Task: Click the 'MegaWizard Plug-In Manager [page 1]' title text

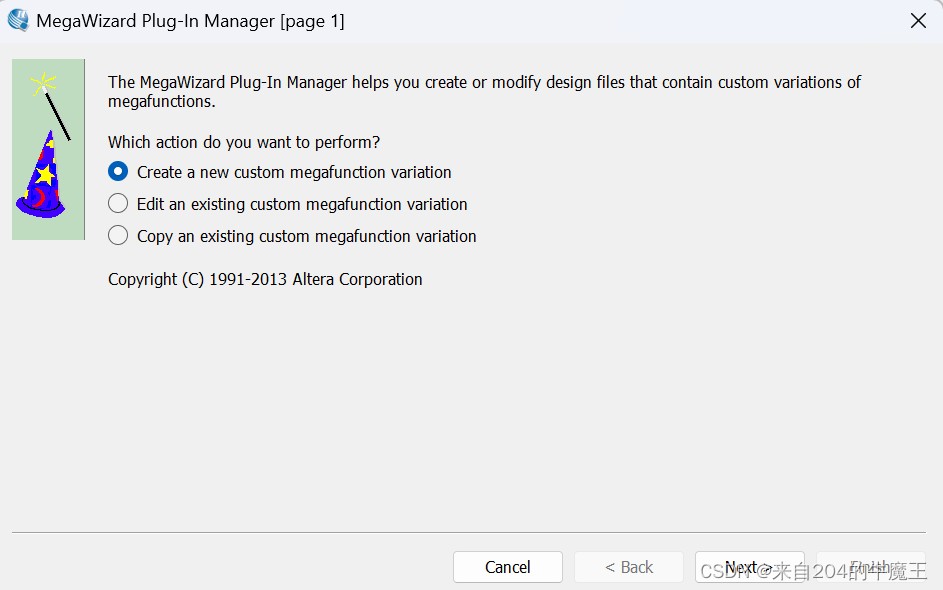Action: coord(190,21)
